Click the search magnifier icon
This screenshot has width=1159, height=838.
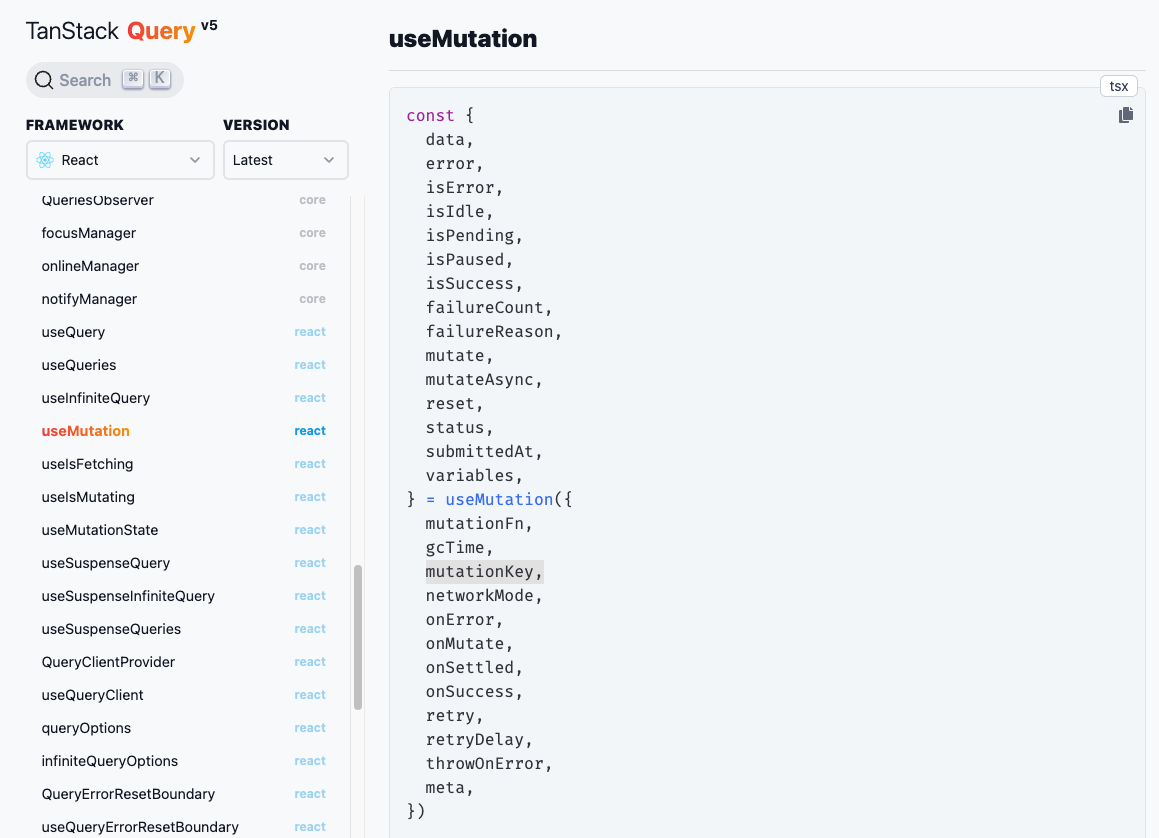point(44,80)
